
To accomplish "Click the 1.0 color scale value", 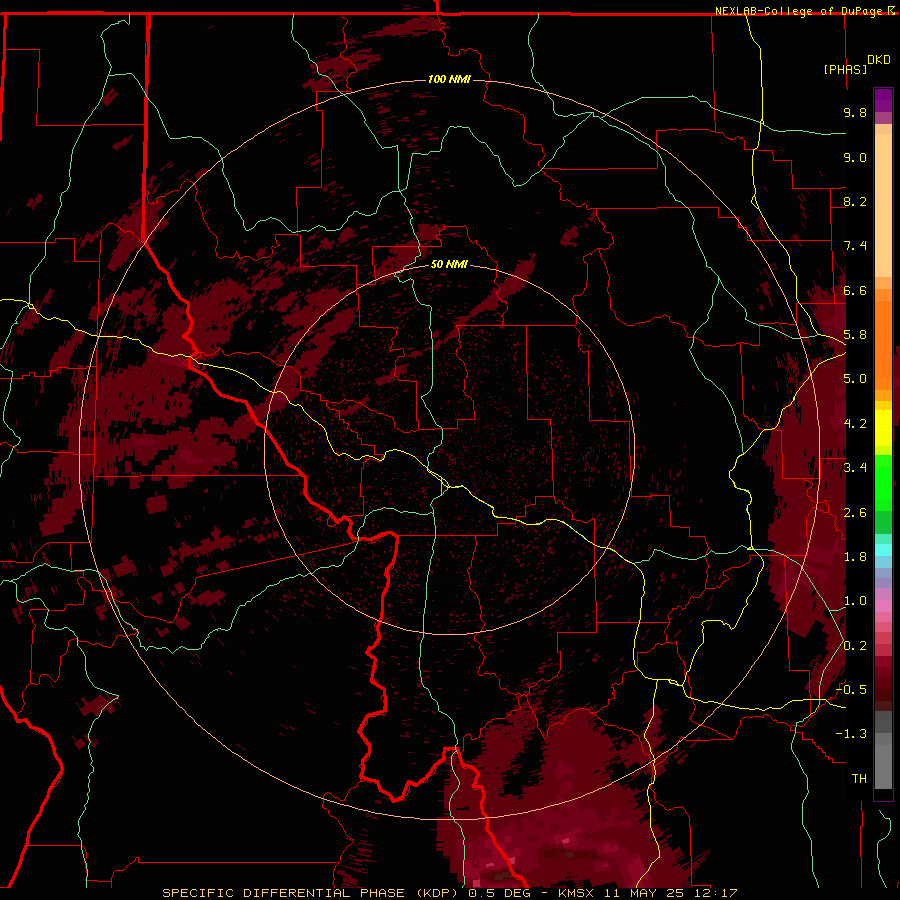I will tap(855, 601).
